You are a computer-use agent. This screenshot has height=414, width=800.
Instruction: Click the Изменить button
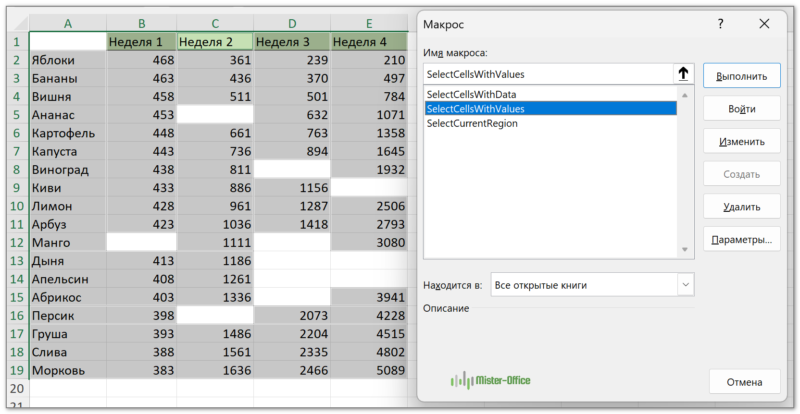point(741,141)
